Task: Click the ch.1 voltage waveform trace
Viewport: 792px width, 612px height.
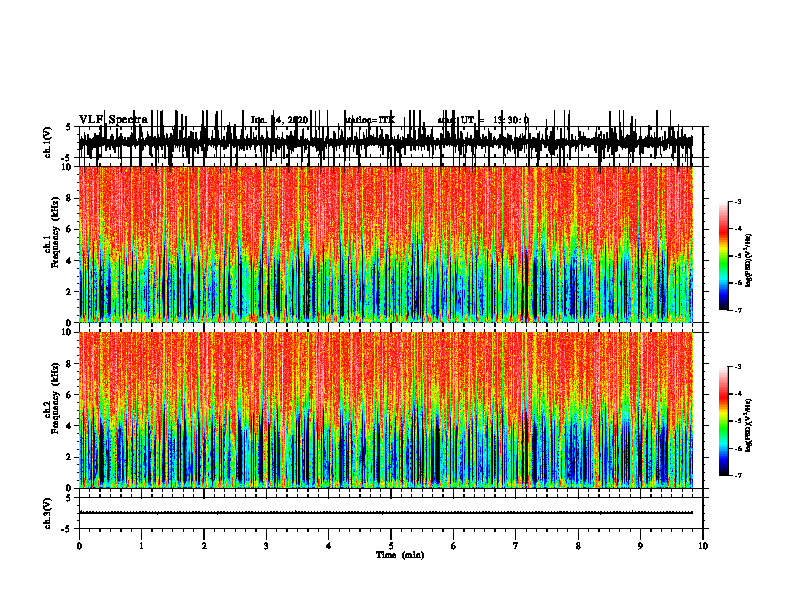Action: pyautogui.click(x=386, y=142)
